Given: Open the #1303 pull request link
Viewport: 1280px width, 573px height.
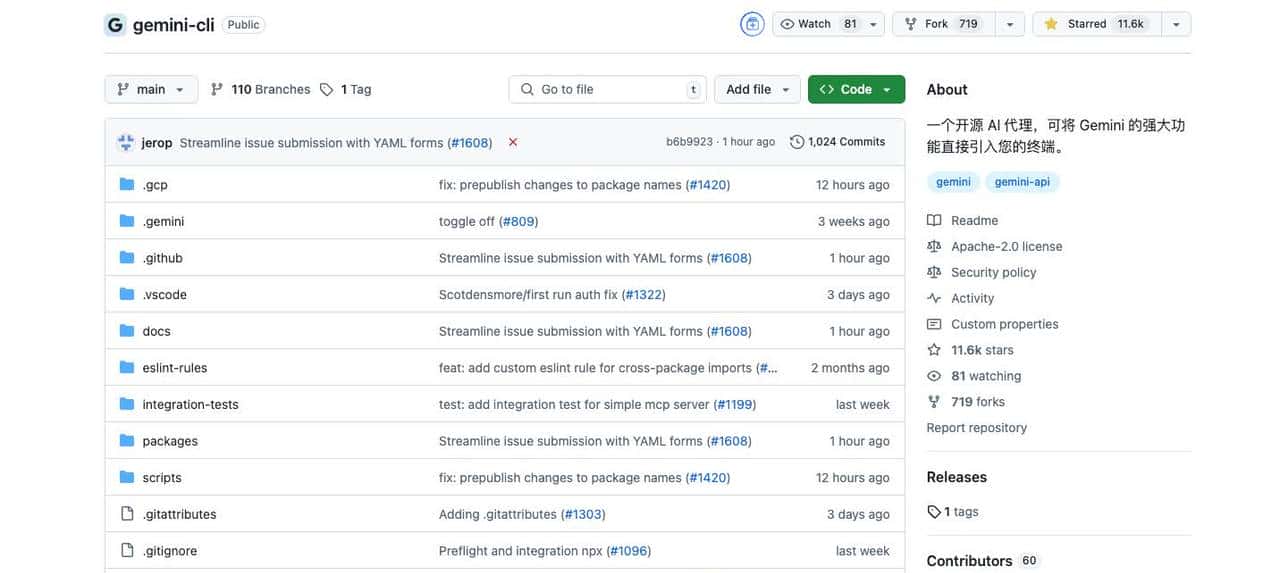Looking at the screenshot, I should [583, 514].
